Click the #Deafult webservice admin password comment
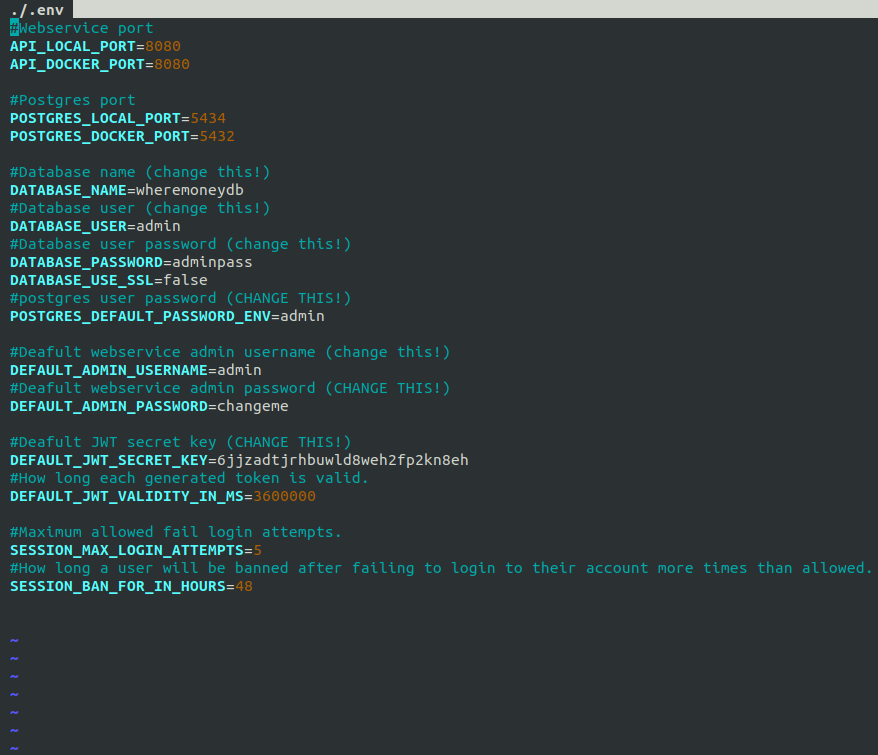This screenshot has width=878, height=755. (x=230, y=388)
